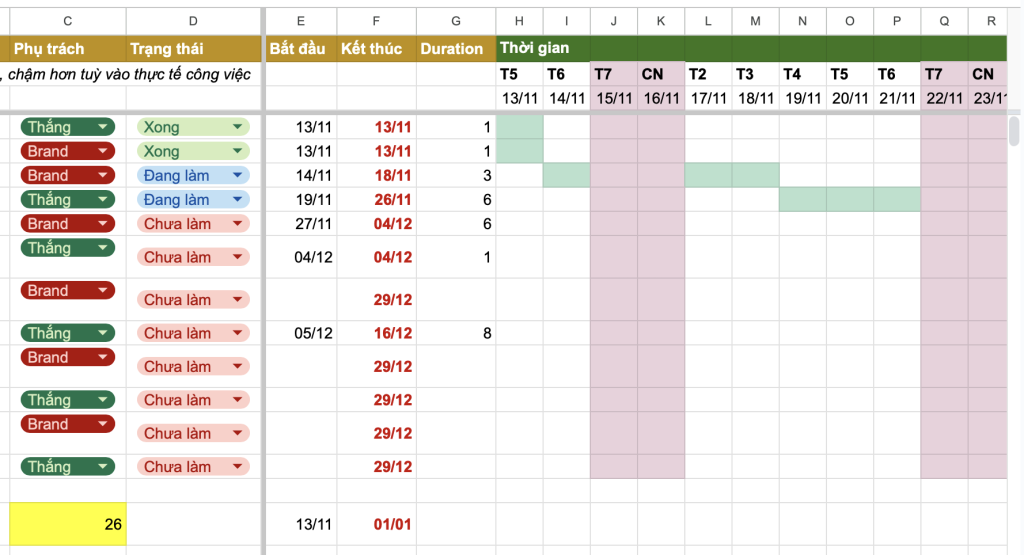Screen dimensions: 1024x555
Task: Click the "Trạng thái" header cell
Action: pos(193,48)
